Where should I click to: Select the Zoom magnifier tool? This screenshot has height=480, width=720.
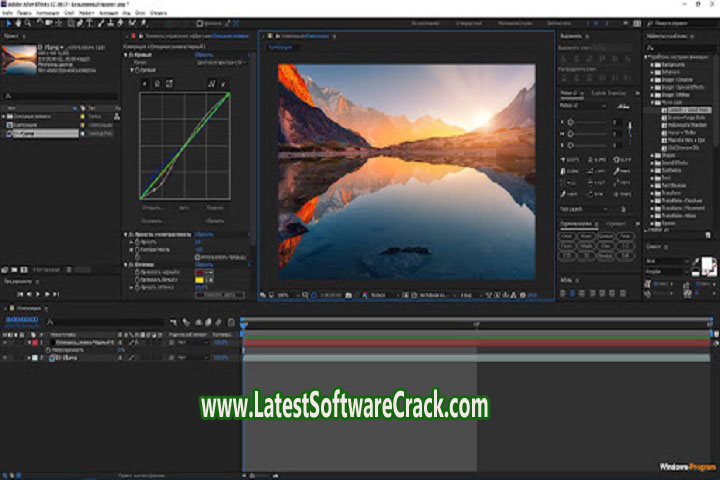coord(27,22)
